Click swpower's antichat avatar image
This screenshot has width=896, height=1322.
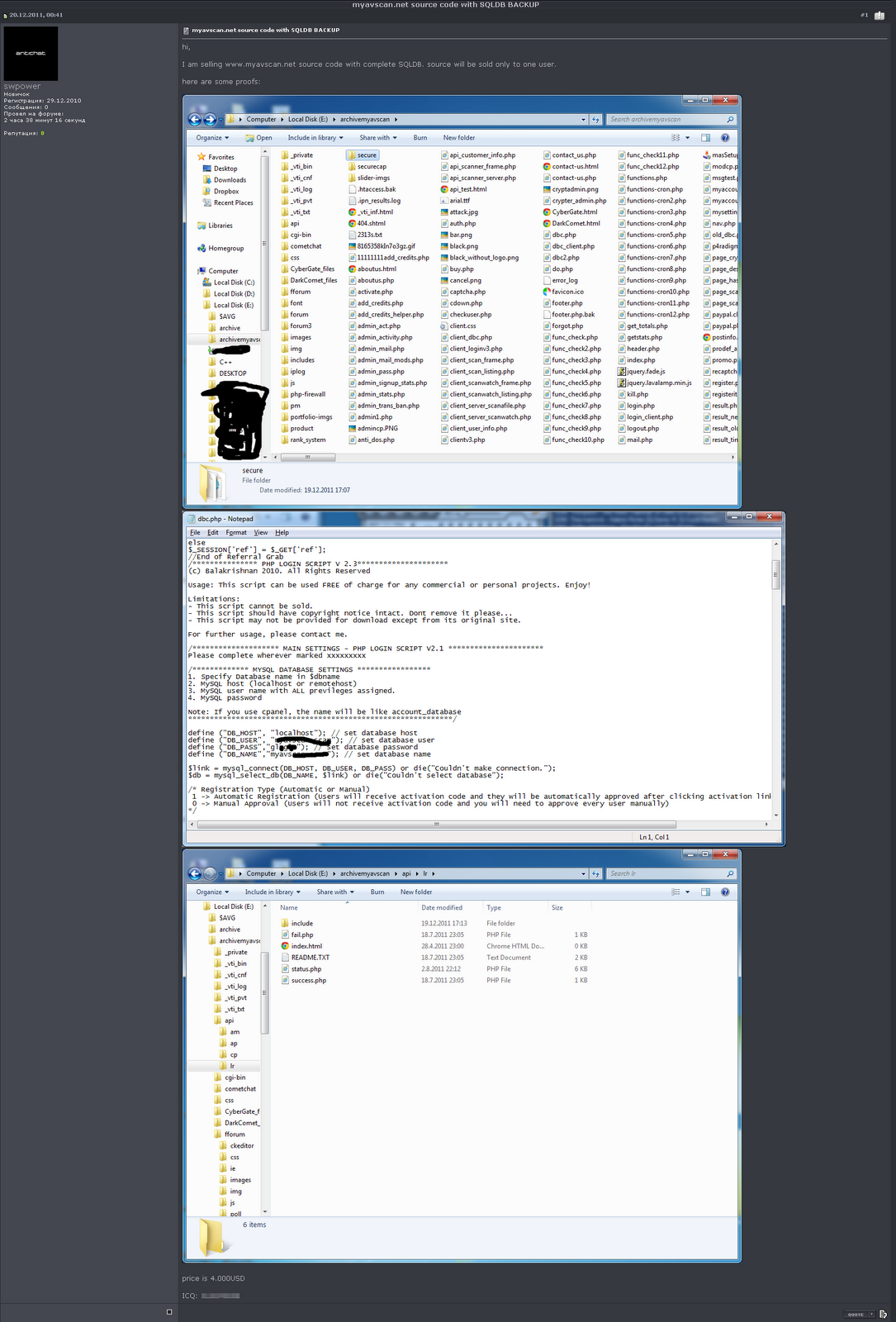click(x=31, y=54)
